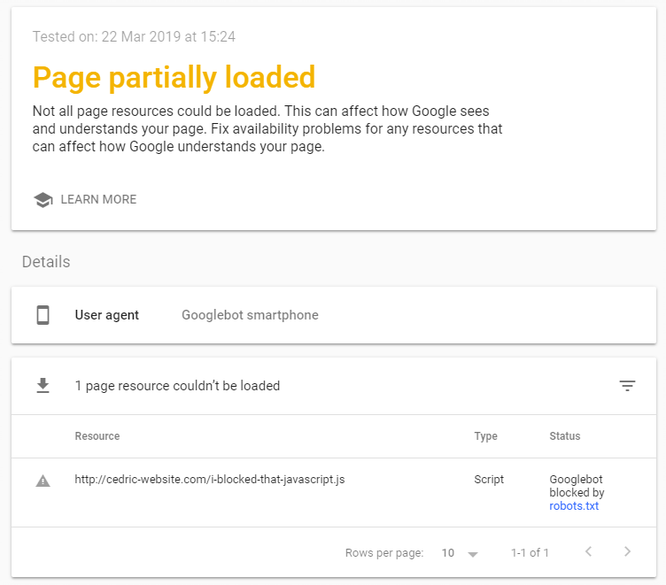Go to the next page chevron

point(627,552)
